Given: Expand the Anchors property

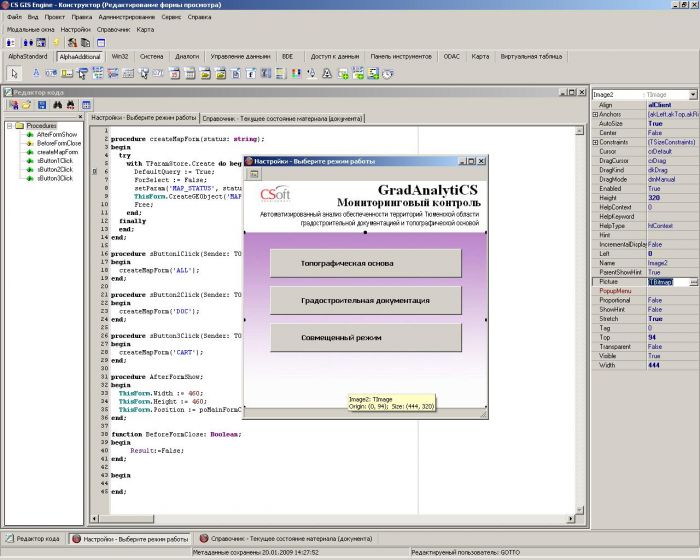Looking at the screenshot, I should (x=595, y=114).
